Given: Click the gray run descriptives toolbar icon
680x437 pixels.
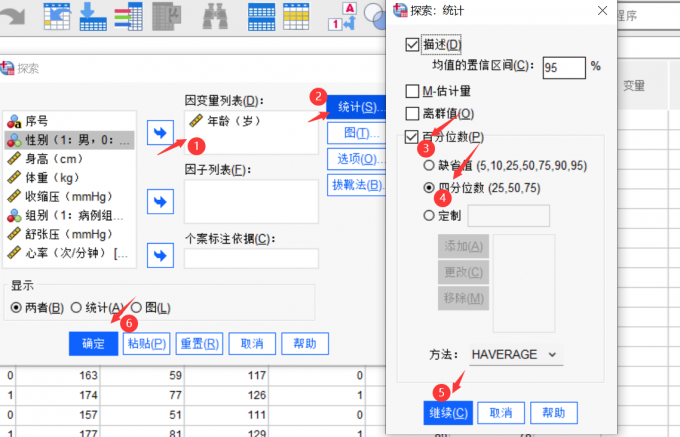Looking at the screenshot, I should [x=167, y=16].
